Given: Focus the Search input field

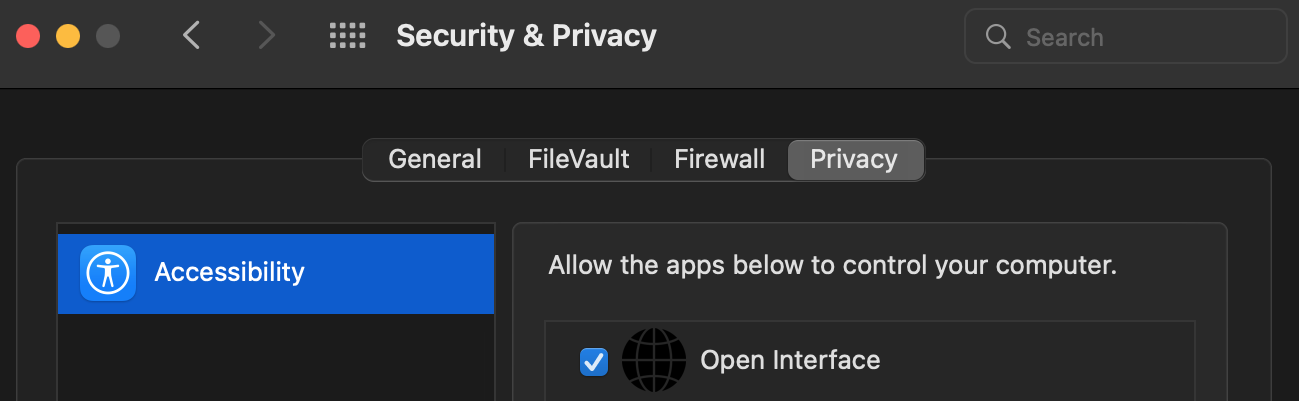Looking at the screenshot, I should coord(1126,37).
